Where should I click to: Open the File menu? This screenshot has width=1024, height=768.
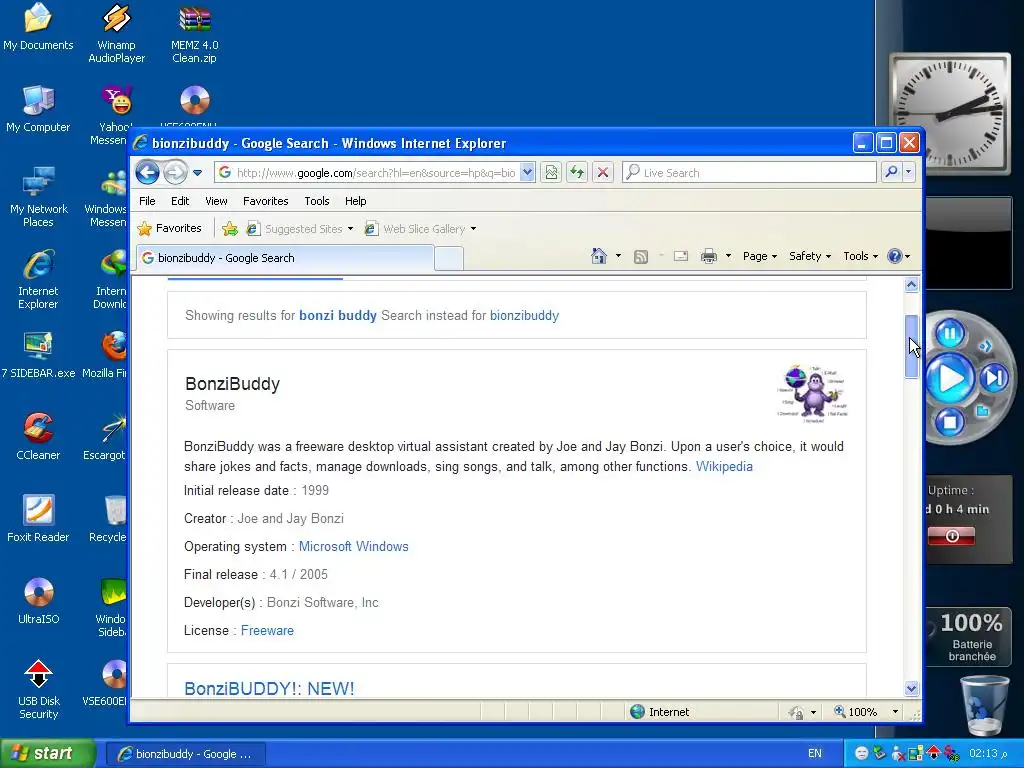147,201
